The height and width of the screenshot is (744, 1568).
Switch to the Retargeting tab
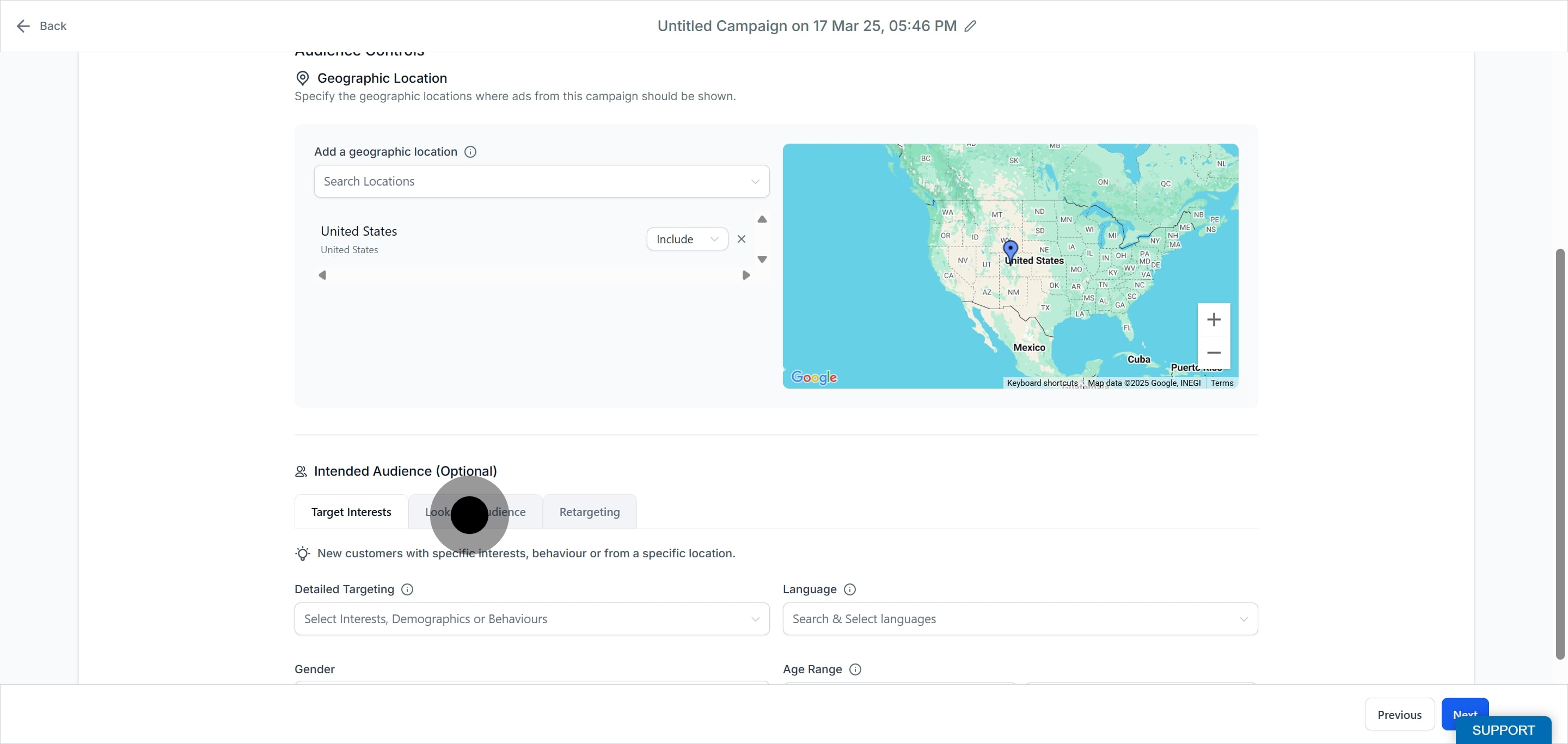[589, 512]
